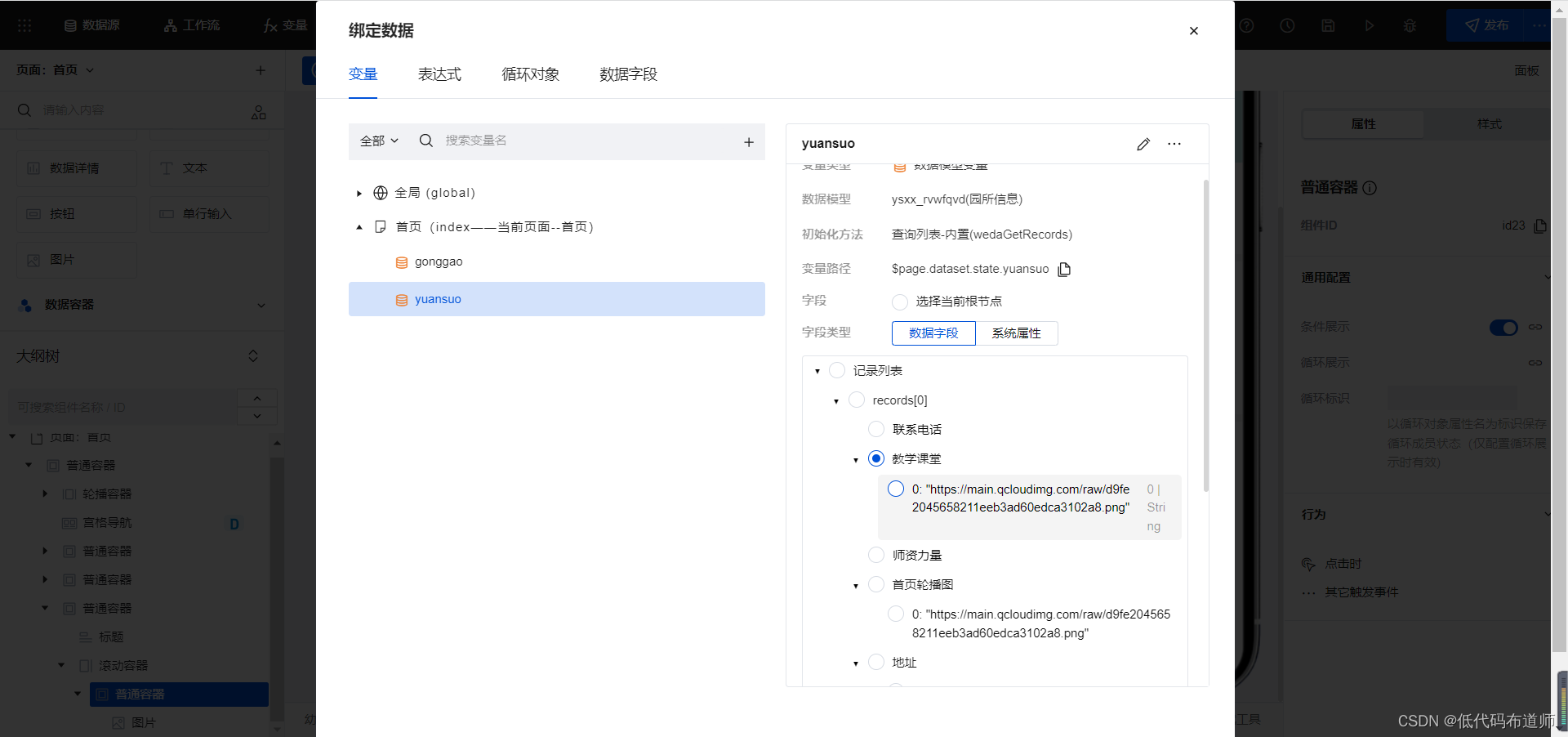1568x737 pixels.
Task: Select the 记录列表 radio button
Action: tap(836, 370)
